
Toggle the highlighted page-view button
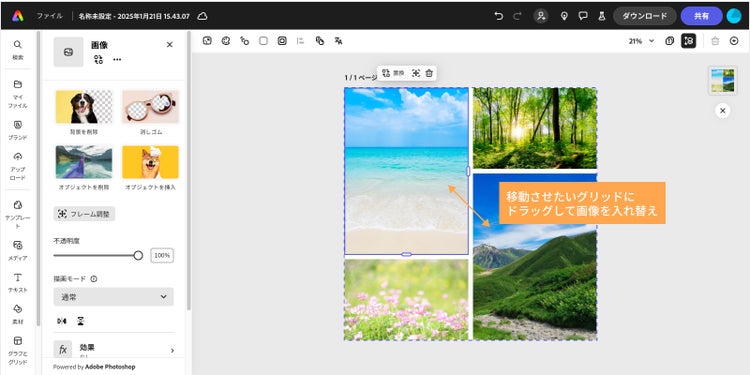688,41
